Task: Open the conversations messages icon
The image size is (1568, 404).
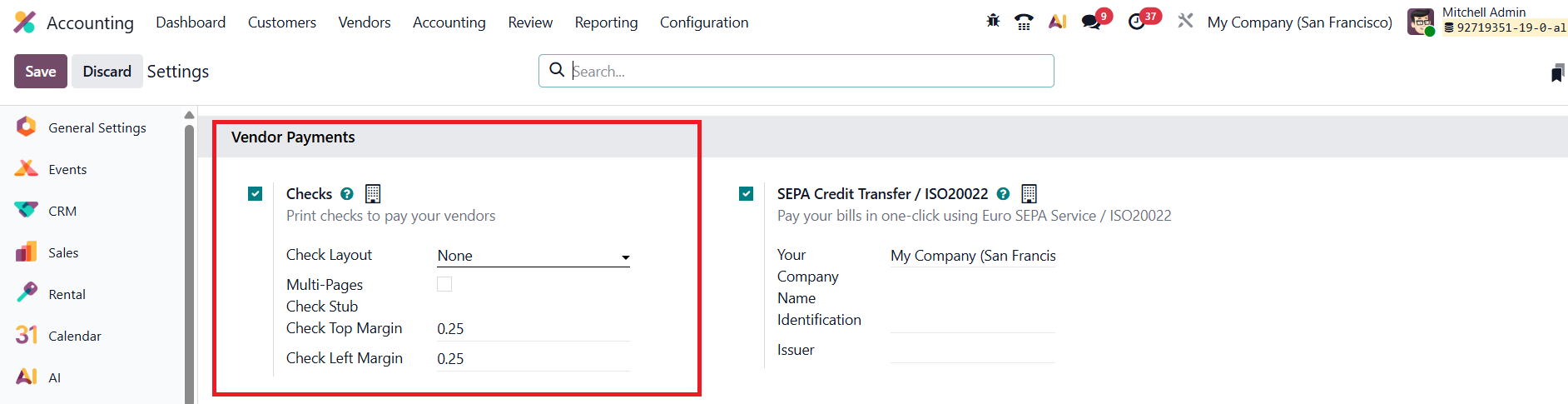Action: (x=1090, y=22)
